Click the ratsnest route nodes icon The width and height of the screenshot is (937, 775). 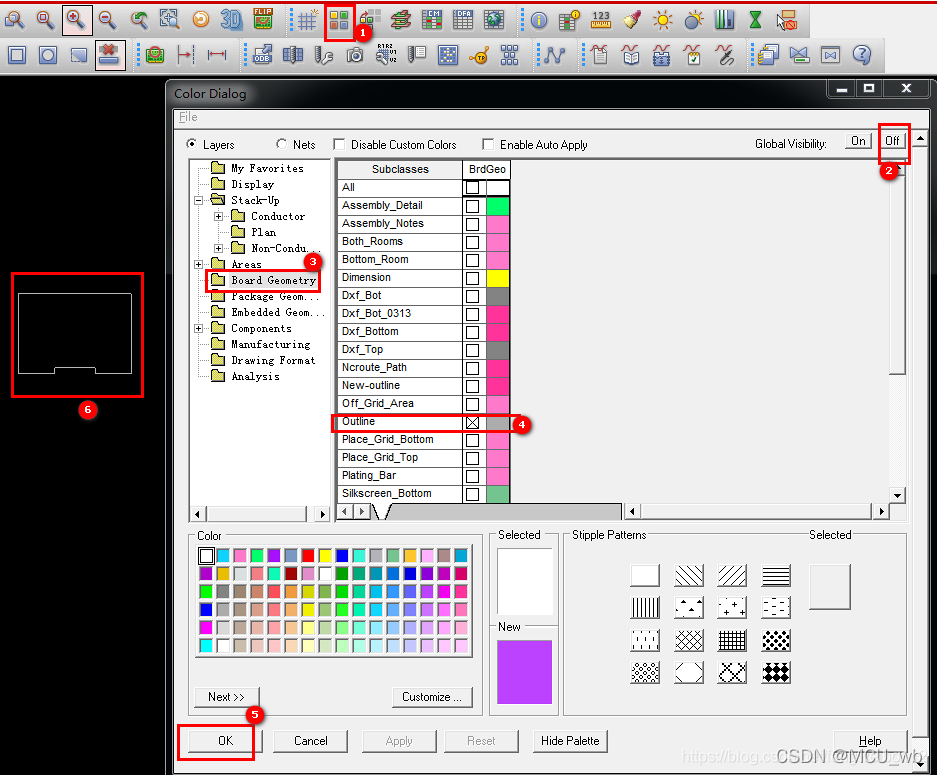pyautogui.click(x=555, y=56)
